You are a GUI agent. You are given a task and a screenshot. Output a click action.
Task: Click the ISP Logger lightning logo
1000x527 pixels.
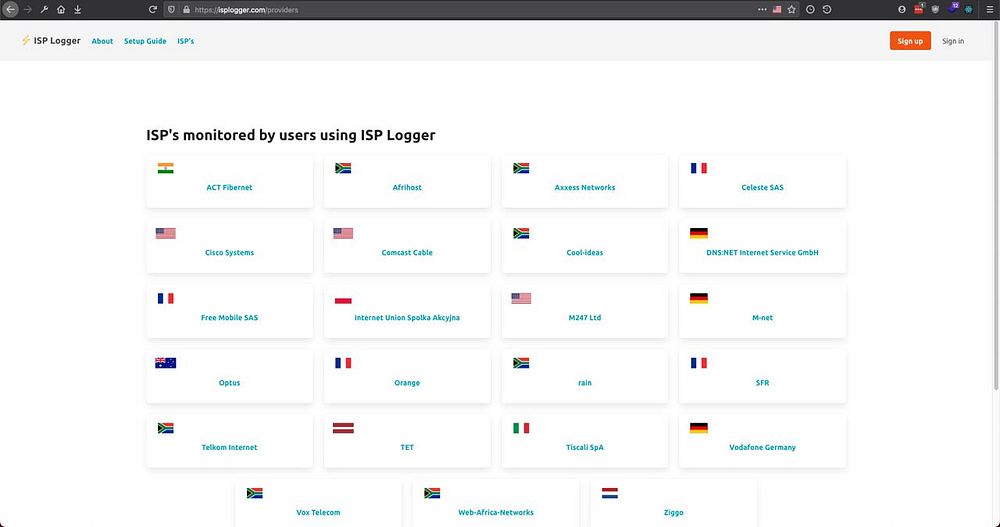pyautogui.click(x=26, y=41)
